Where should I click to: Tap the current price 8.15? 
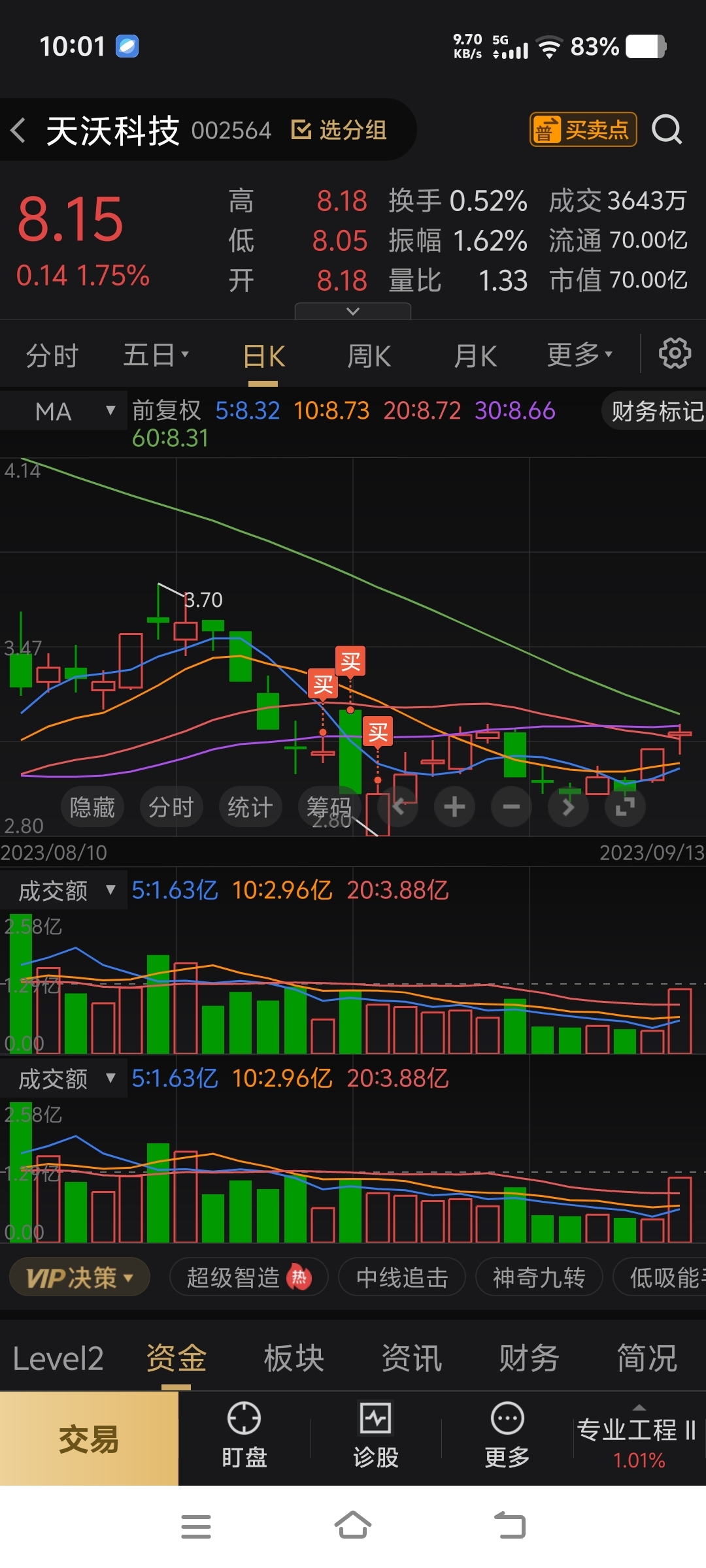[71, 220]
